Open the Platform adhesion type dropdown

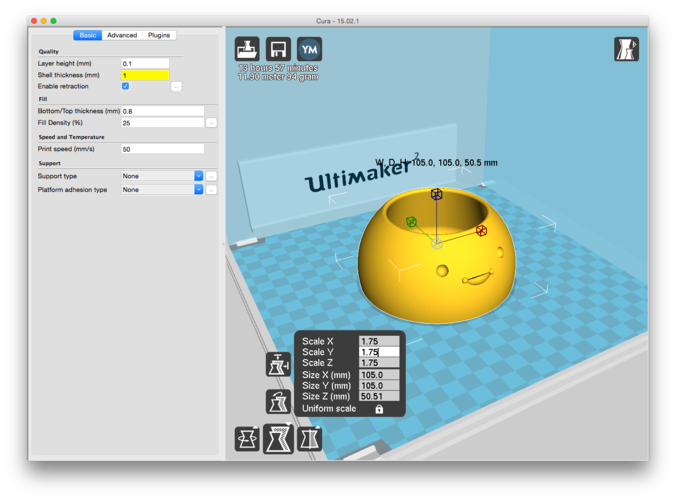tap(162, 189)
